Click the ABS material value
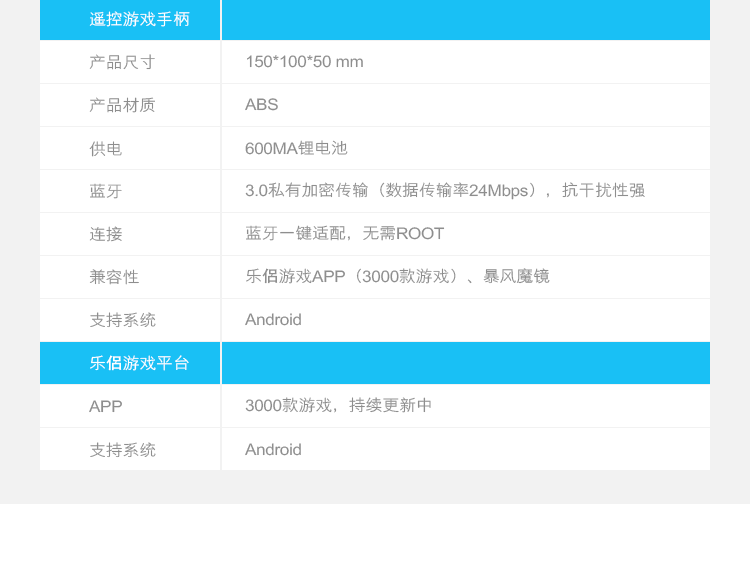The width and height of the screenshot is (750, 570). coord(261,105)
